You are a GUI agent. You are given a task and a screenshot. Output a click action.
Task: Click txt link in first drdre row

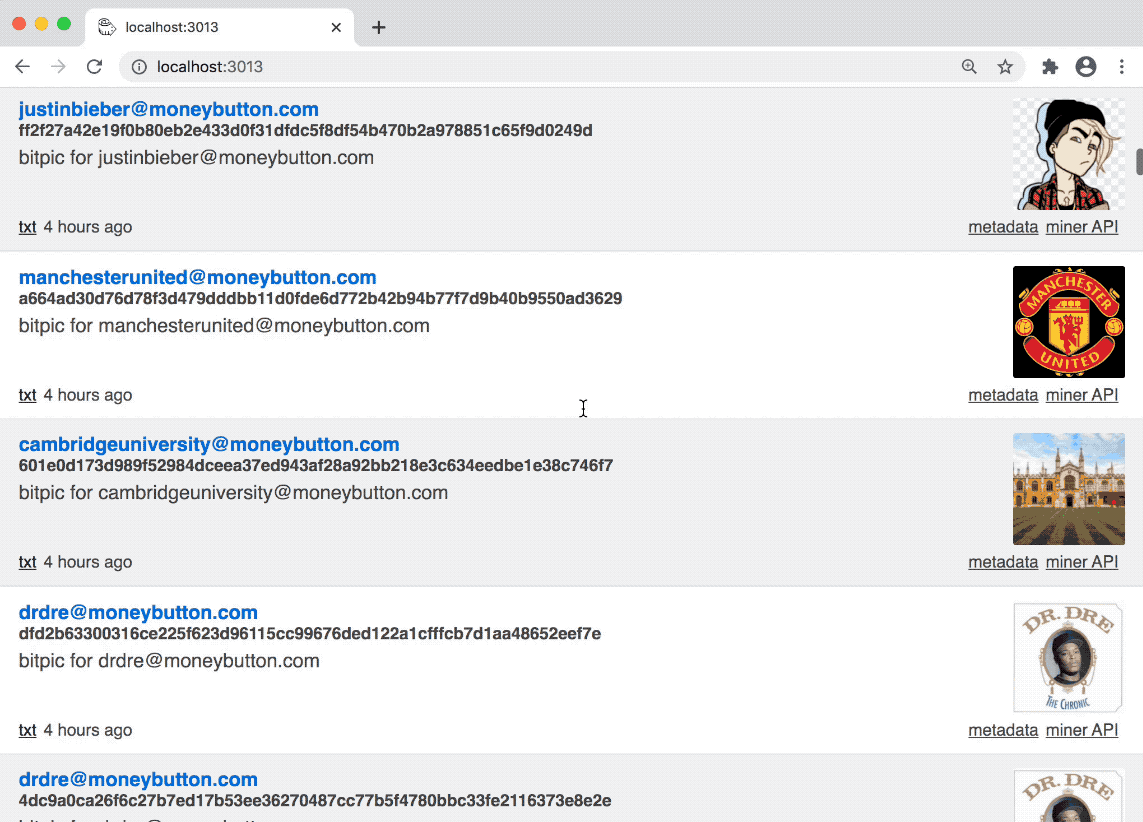pos(28,731)
